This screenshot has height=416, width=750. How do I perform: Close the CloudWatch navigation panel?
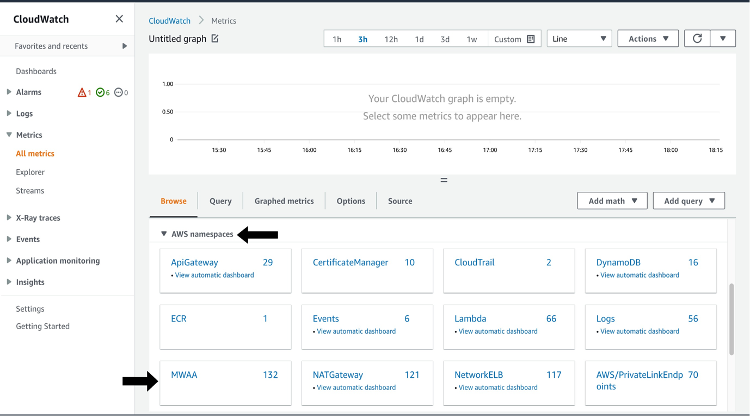[119, 19]
